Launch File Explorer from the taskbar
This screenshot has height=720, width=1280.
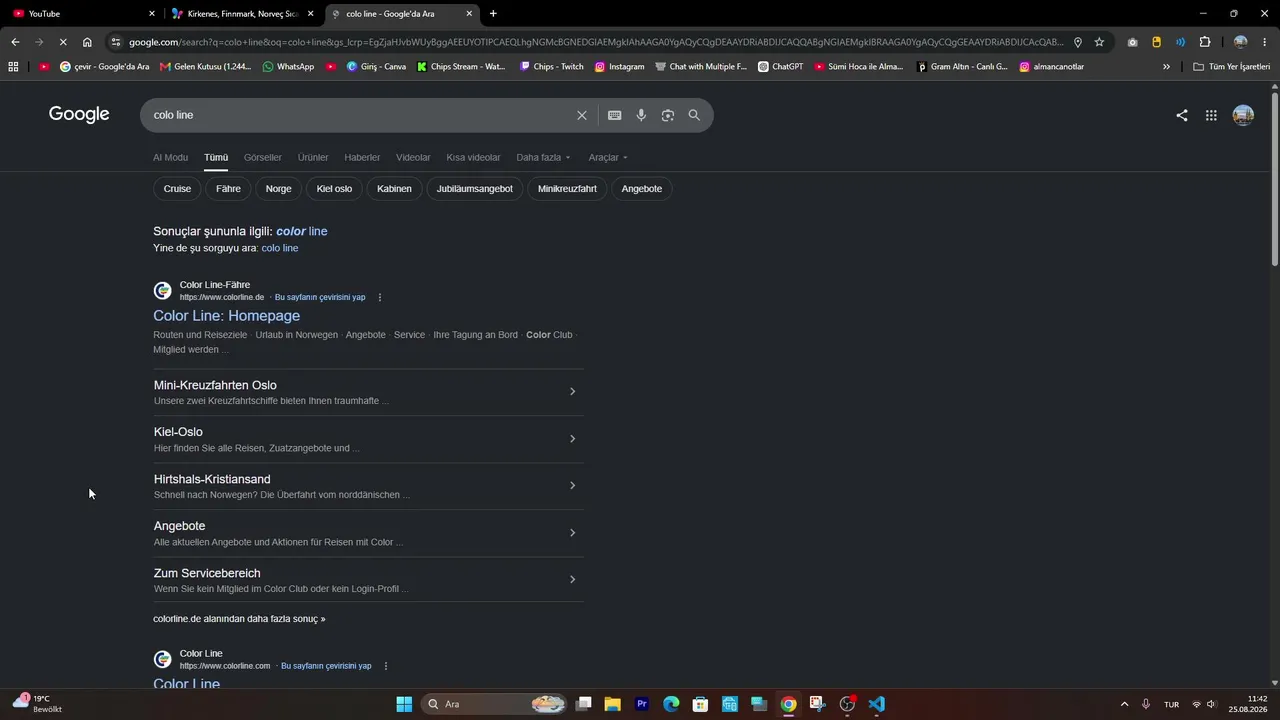pyautogui.click(x=612, y=704)
